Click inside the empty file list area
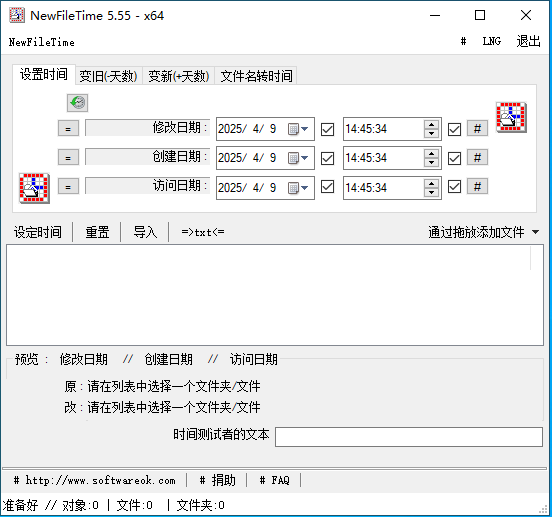Viewport: 552px width, 517px height. 275,295
